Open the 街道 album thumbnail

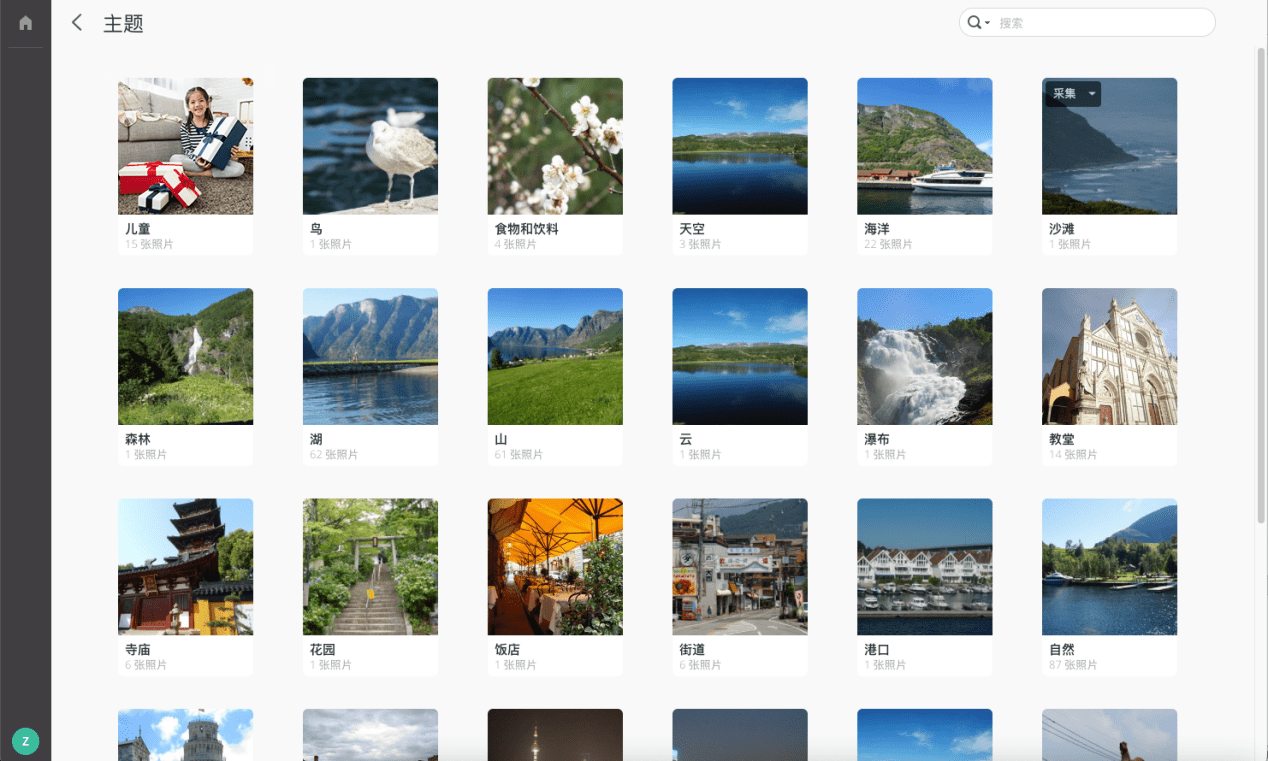click(x=740, y=567)
